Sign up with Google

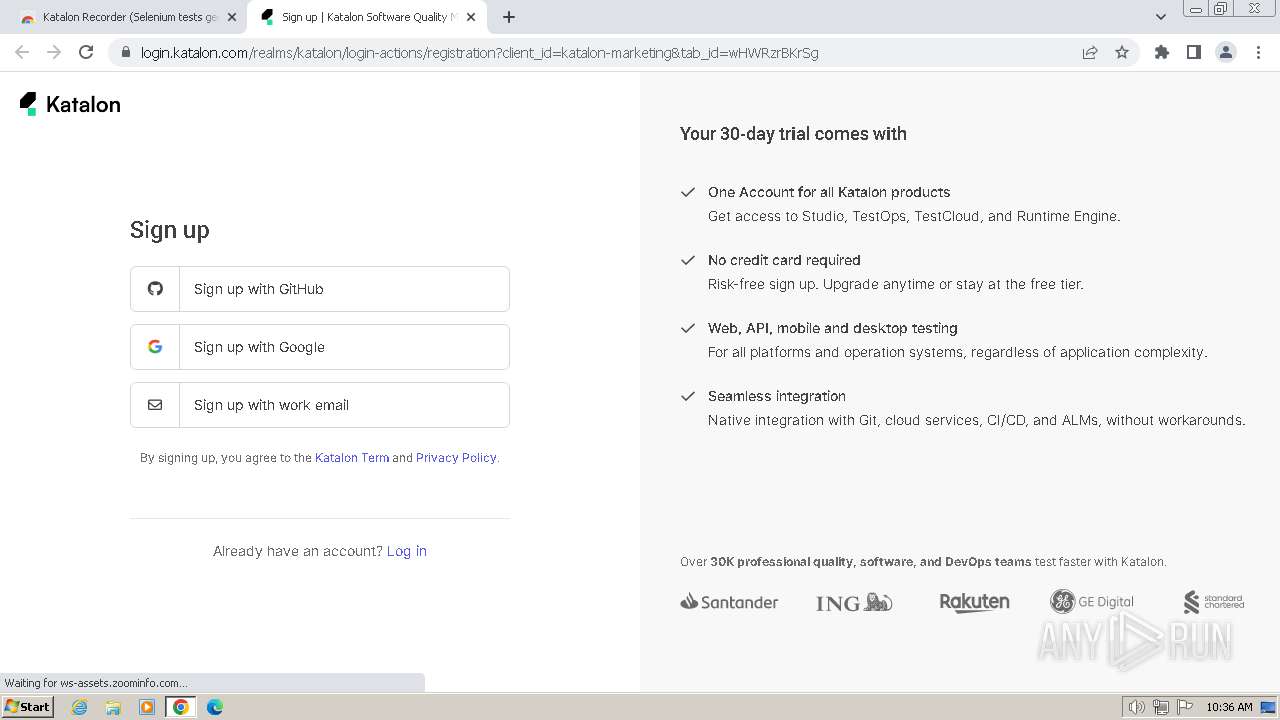[320, 347]
